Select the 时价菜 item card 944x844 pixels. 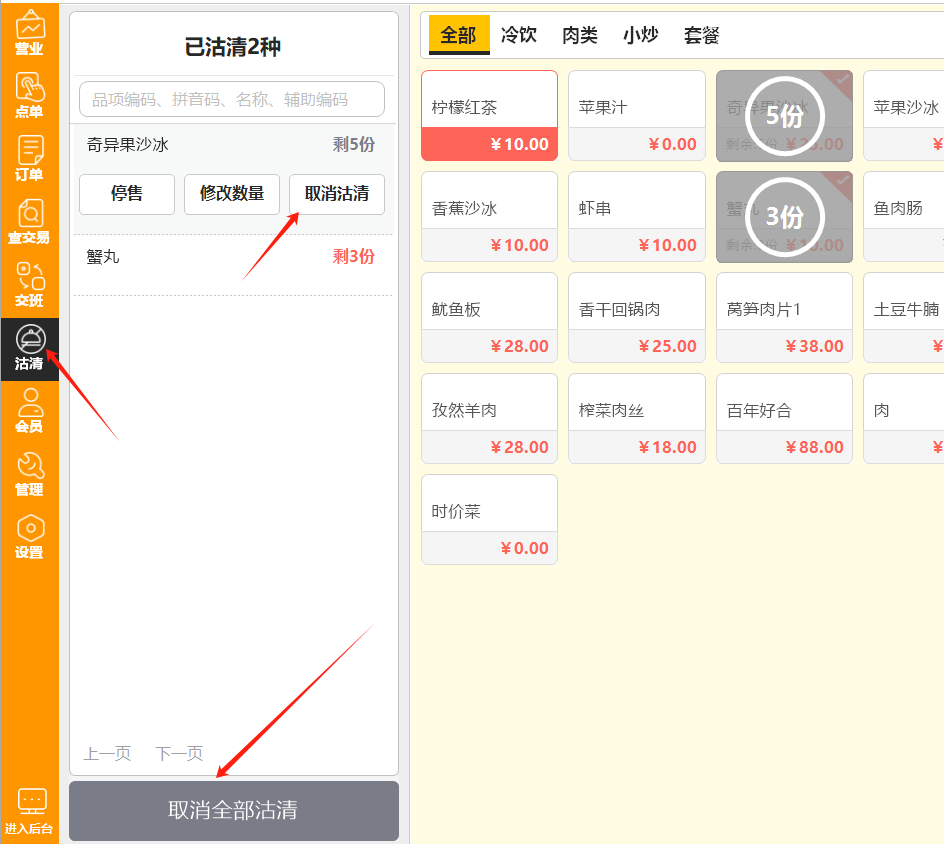point(489,520)
